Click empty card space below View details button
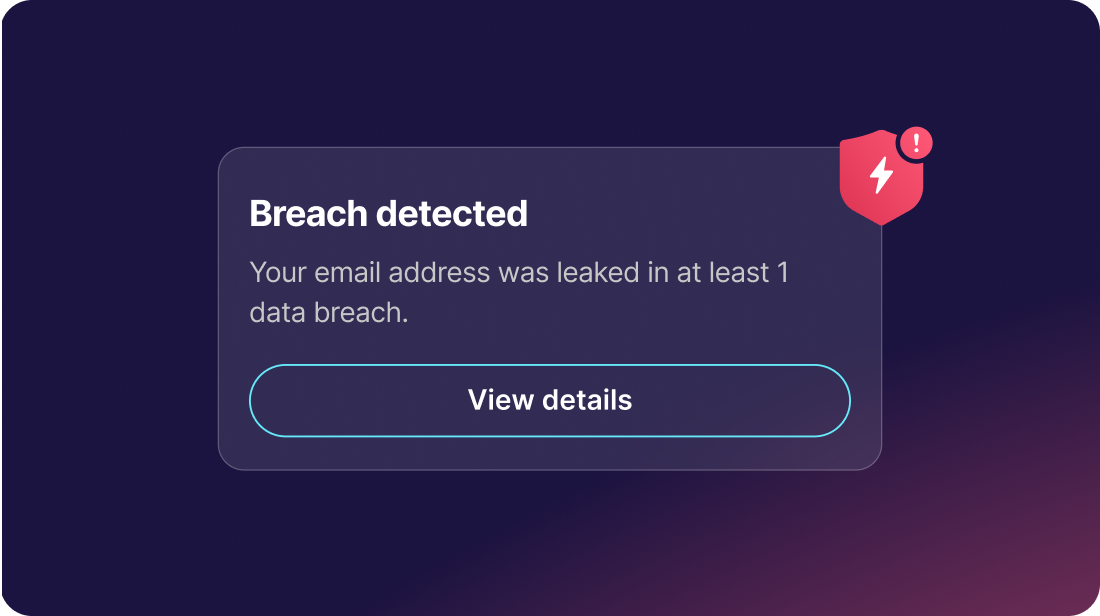Image resolution: width=1100 pixels, height=616 pixels. (550, 453)
